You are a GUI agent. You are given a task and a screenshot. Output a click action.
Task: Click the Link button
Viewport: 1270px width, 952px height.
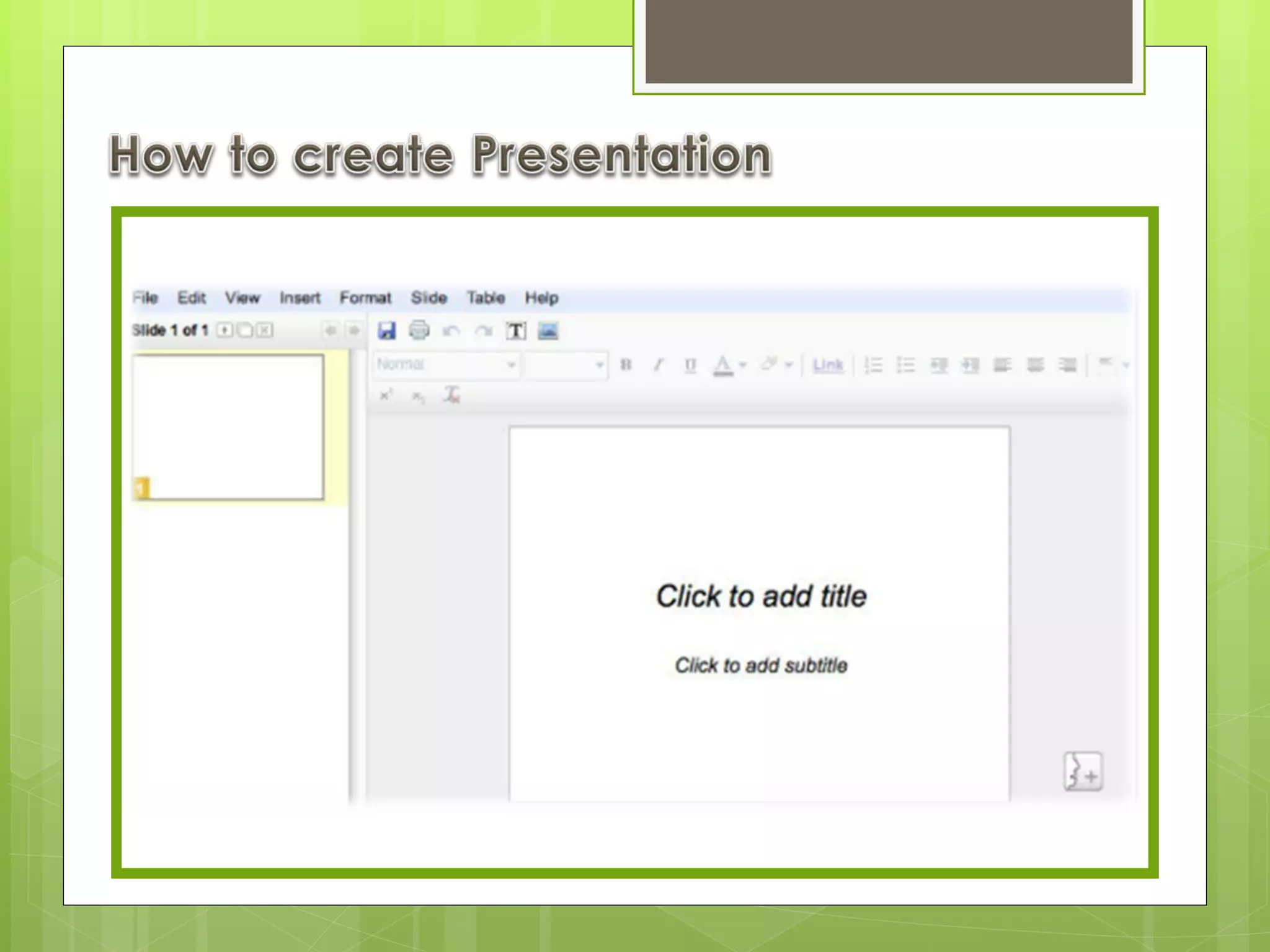point(828,365)
